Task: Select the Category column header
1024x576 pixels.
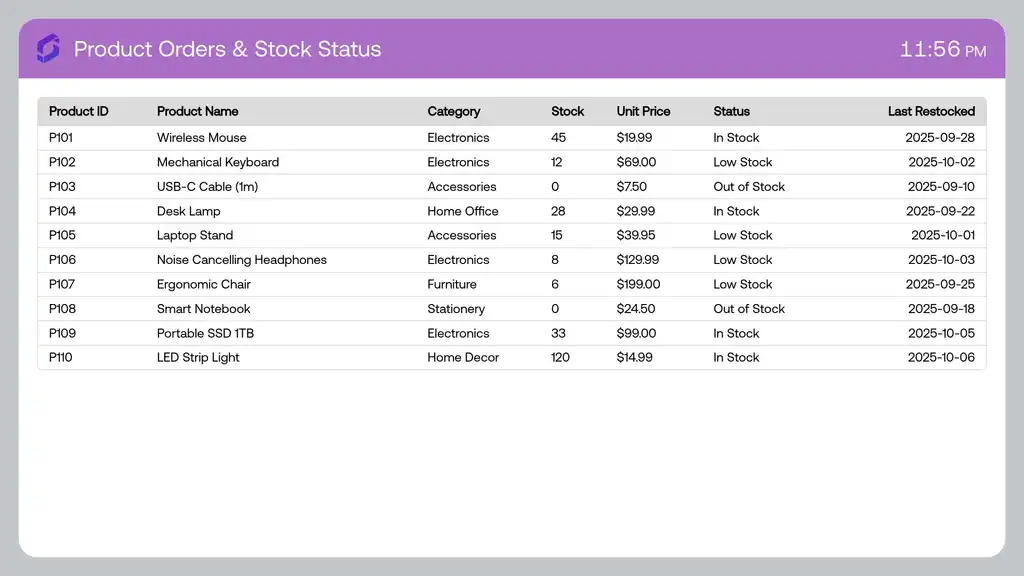Action: click(453, 111)
